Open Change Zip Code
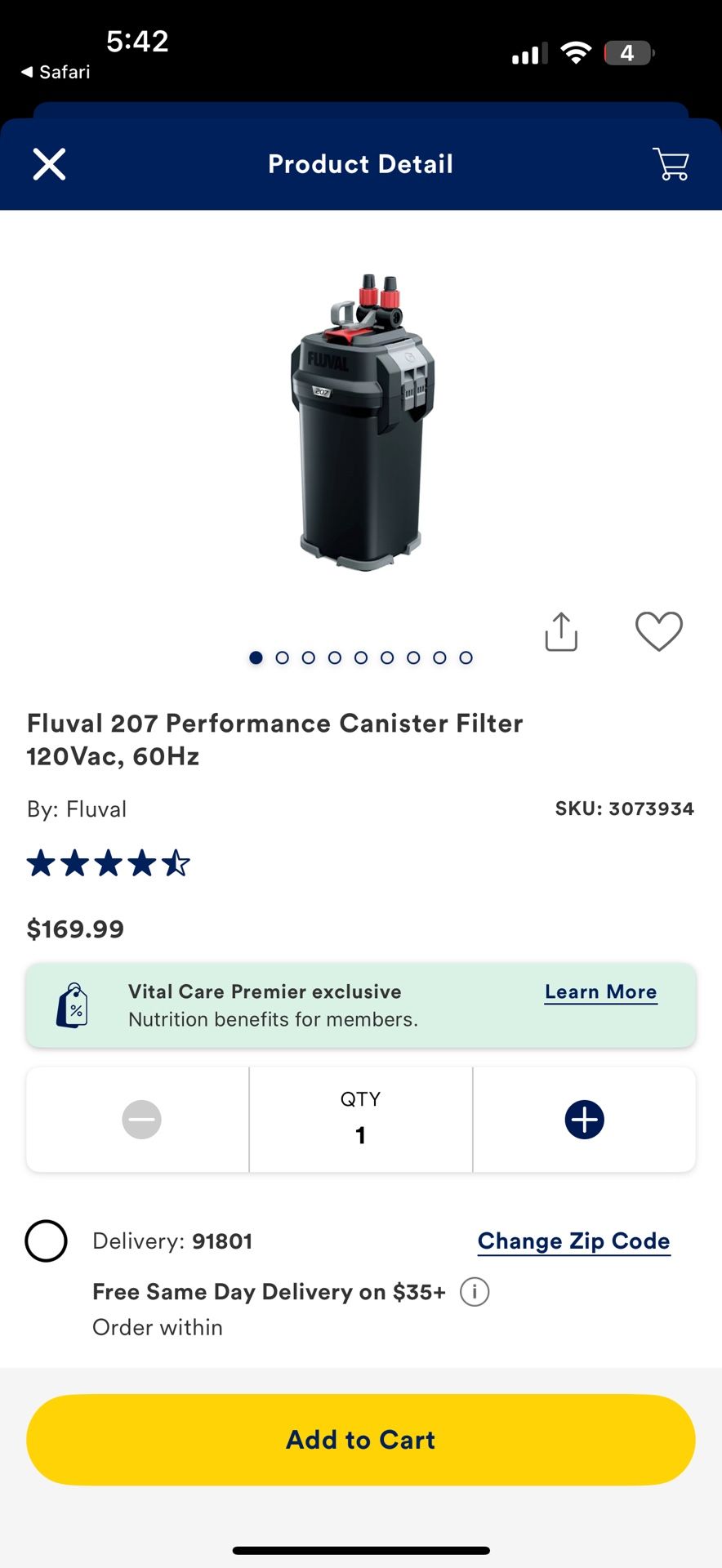Viewport: 722px width, 1568px height. click(x=573, y=1241)
